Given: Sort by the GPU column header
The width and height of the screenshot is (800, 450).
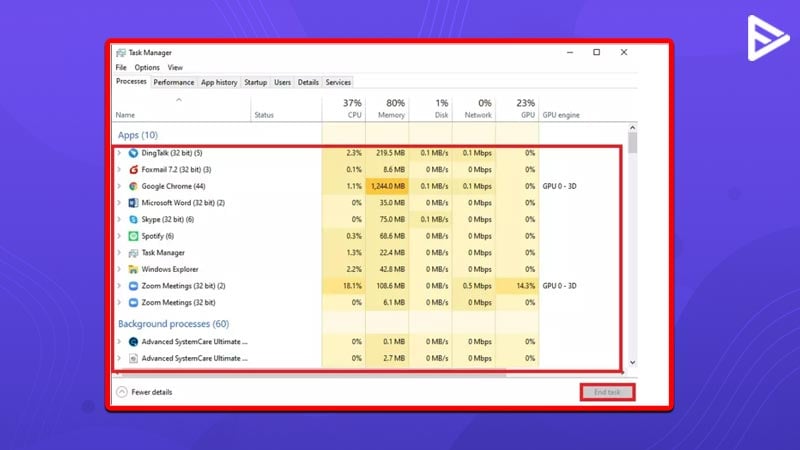Looking at the screenshot, I should pos(517,109).
